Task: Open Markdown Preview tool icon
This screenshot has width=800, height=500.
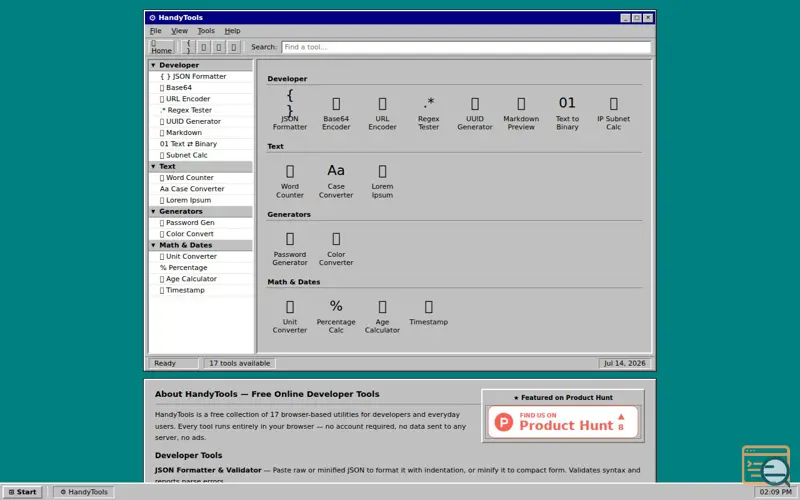Action: [521, 113]
